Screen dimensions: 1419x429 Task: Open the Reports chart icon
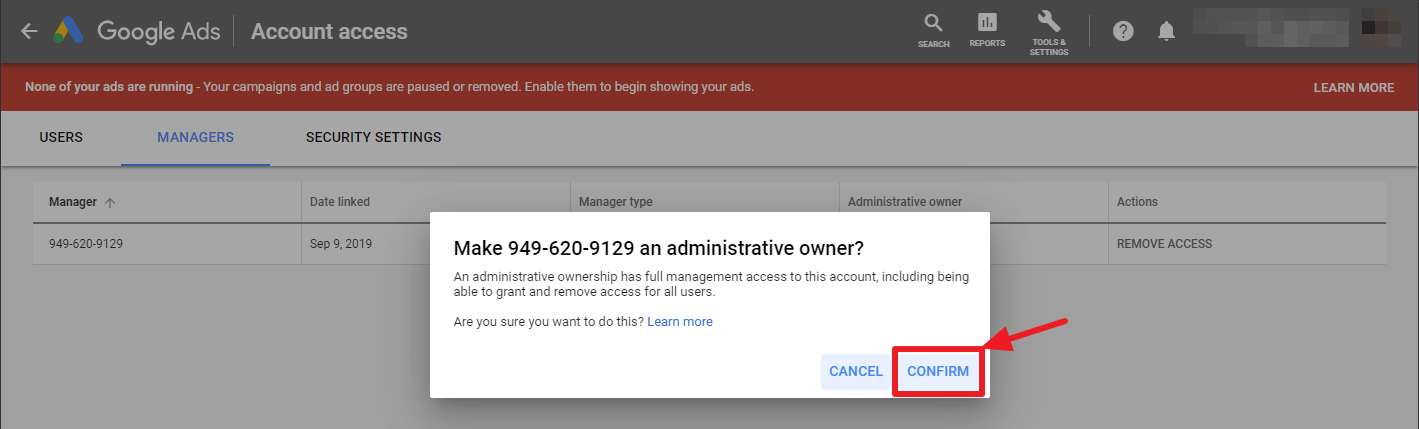coord(987,23)
